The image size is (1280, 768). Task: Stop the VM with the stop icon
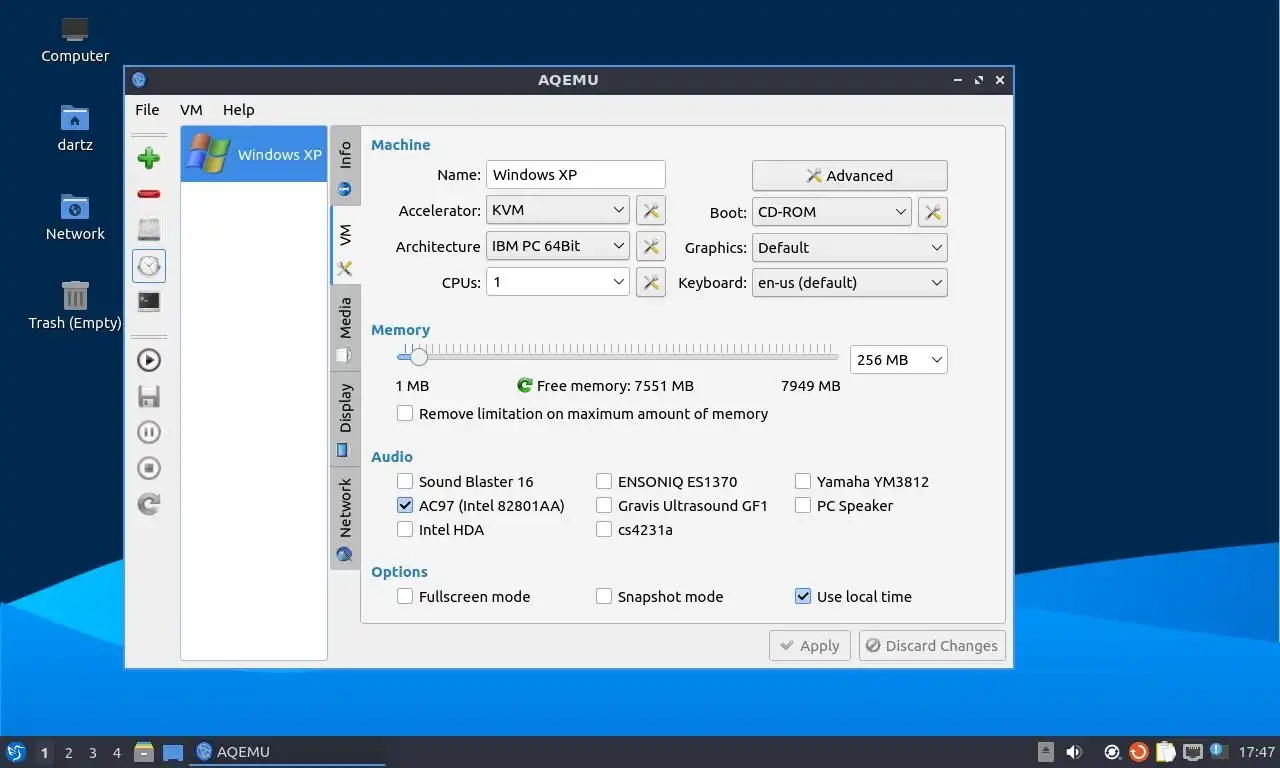point(149,468)
